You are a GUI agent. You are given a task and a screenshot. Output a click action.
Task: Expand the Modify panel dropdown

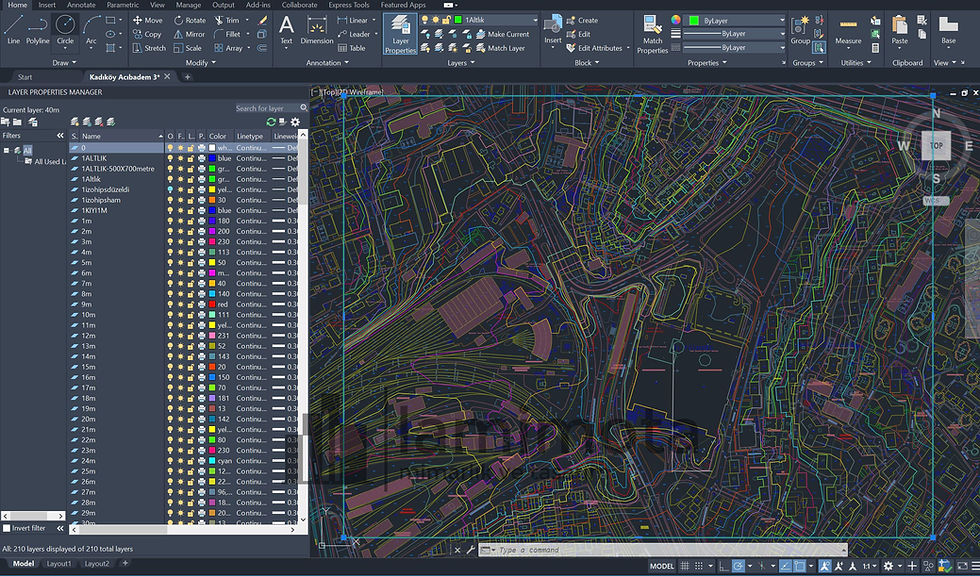click(x=201, y=62)
